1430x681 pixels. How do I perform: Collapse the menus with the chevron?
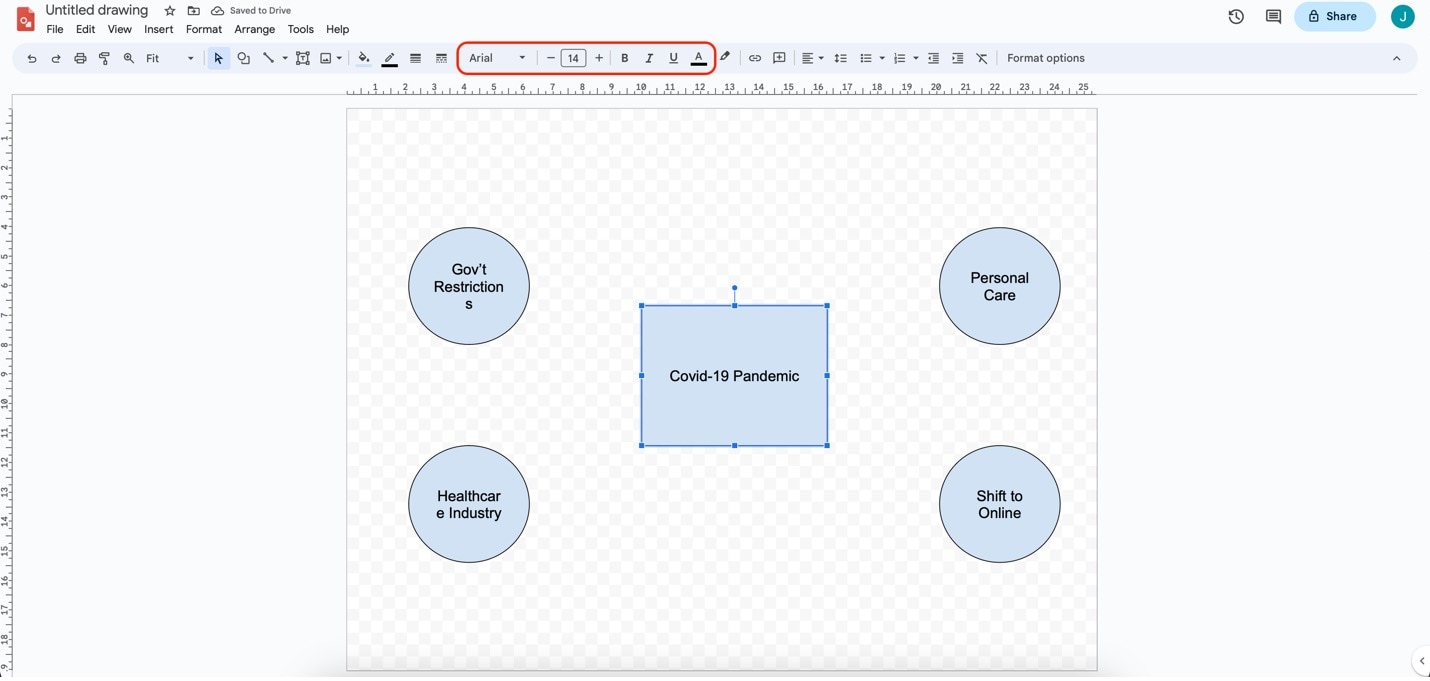(x=1397, y=59)
